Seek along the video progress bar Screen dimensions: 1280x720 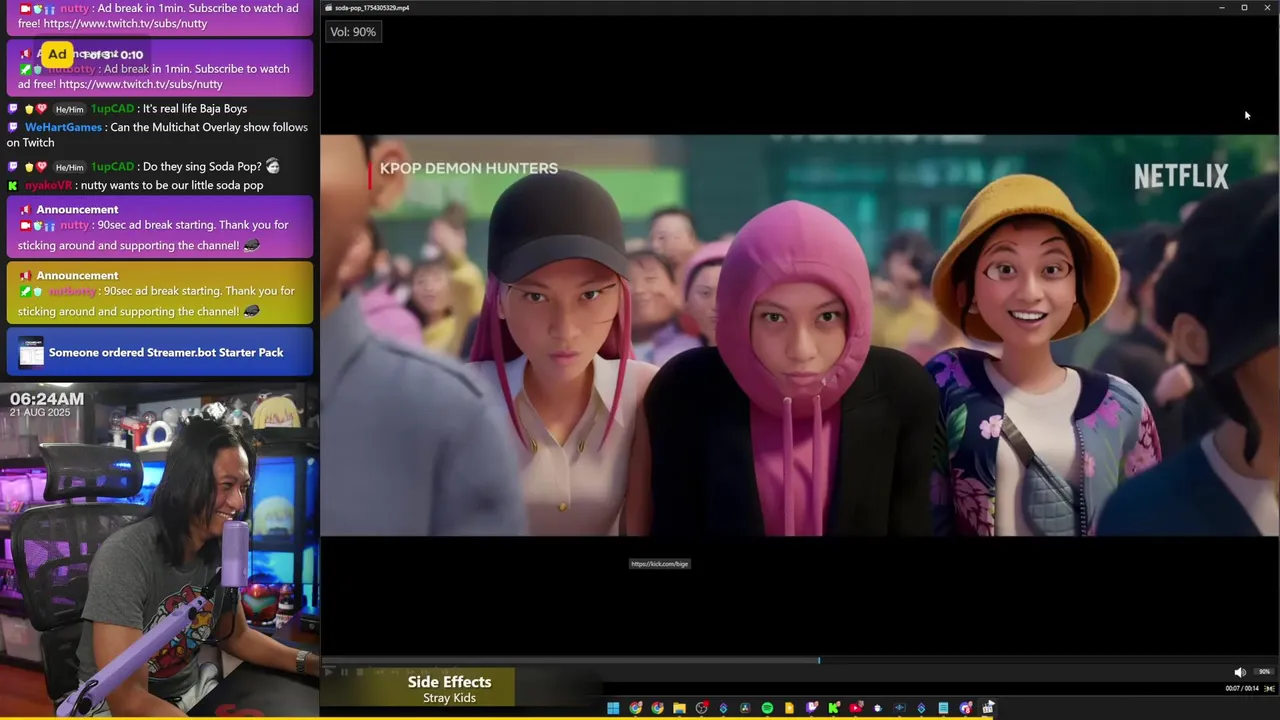coord(799,660)
